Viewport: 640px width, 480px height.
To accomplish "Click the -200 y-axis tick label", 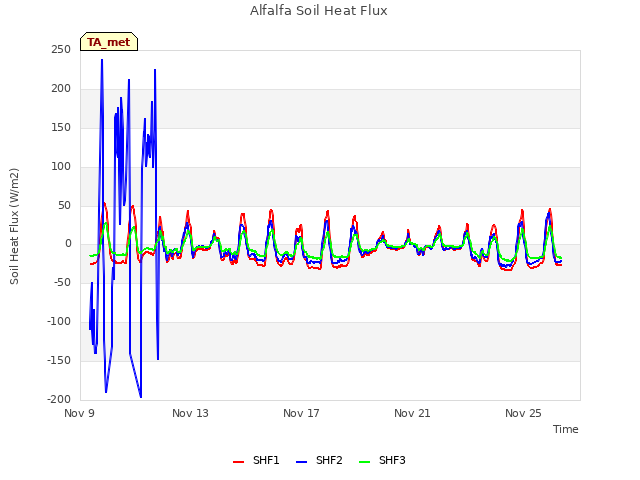I will [59, 399].
